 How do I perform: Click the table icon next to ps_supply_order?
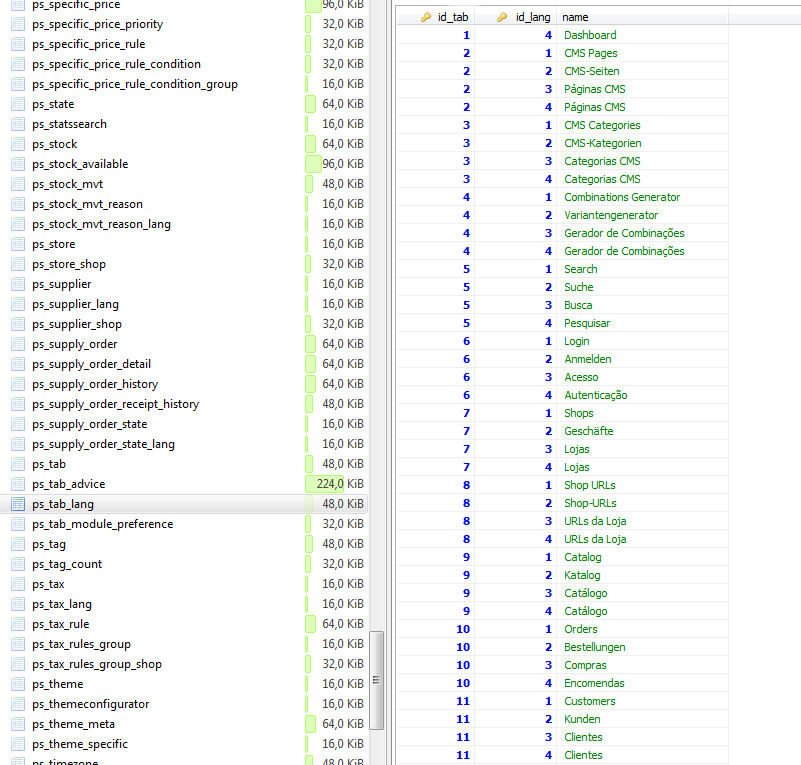(x=18, y=344)
